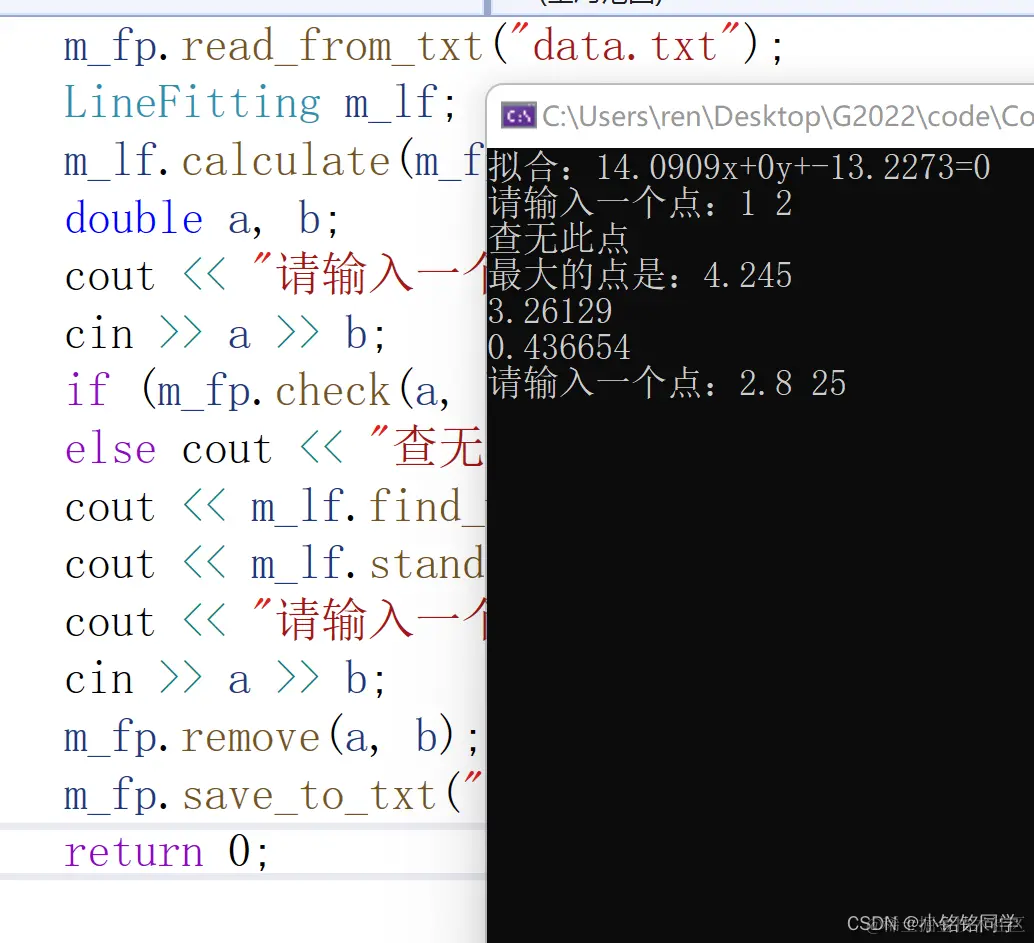Image resolution: width=1034 pixels, height=943 pixels.
Task: Click the LineFitting m_lf; declaration line
Action: [x=259, y=104]
